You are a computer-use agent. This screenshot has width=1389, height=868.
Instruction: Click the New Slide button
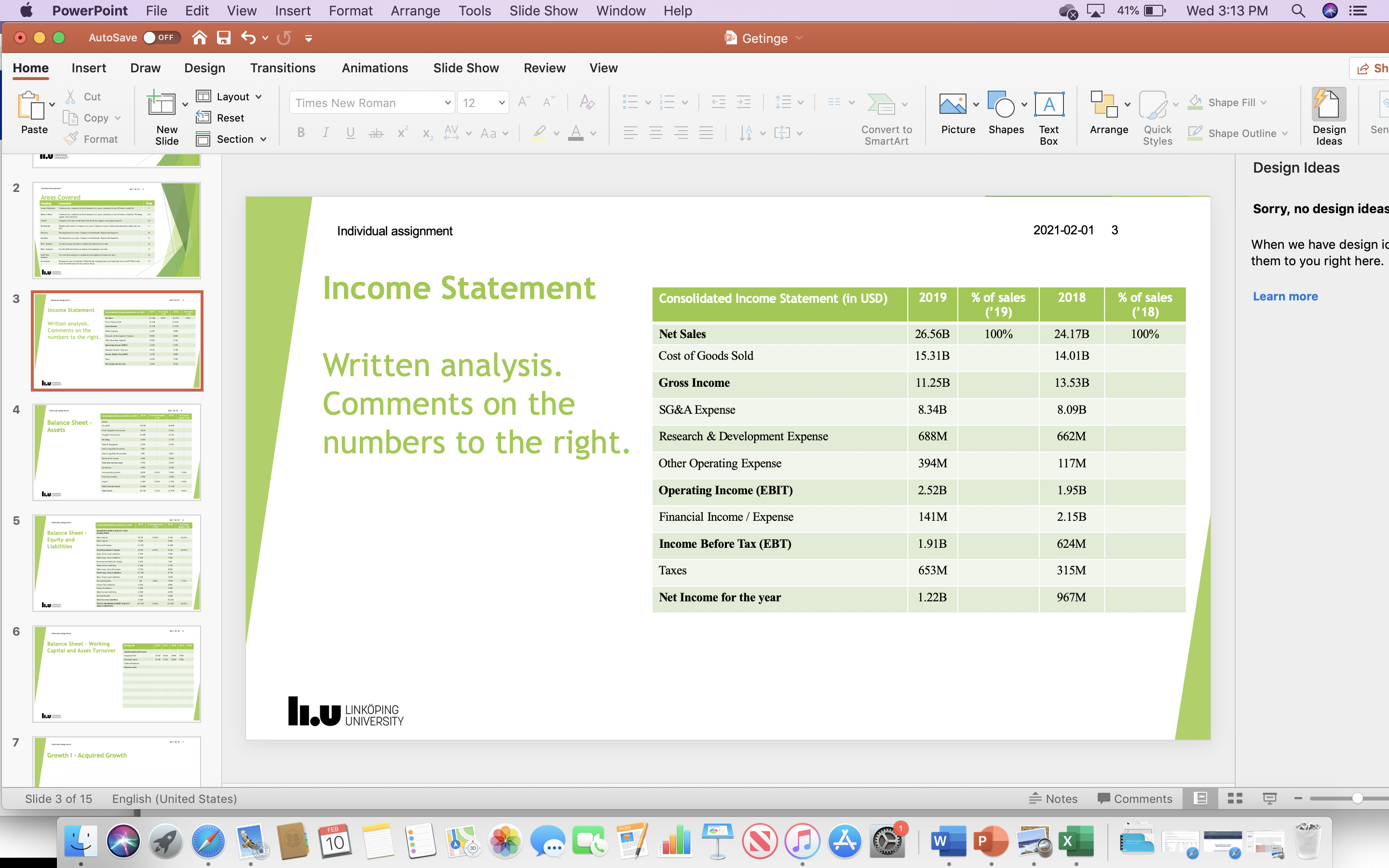[165, 115]
